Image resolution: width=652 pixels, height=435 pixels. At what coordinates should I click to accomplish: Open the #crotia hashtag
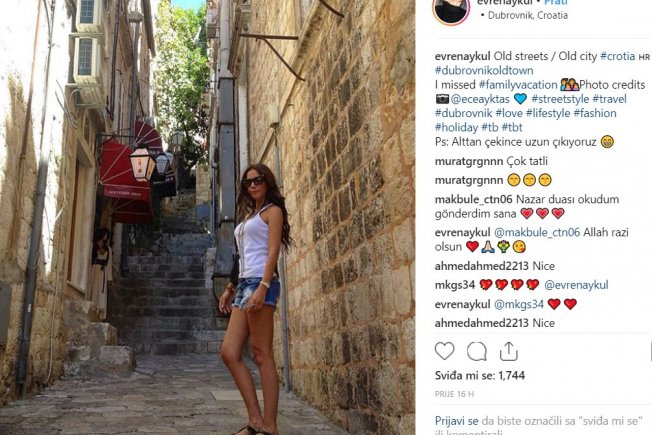(617, 56)
